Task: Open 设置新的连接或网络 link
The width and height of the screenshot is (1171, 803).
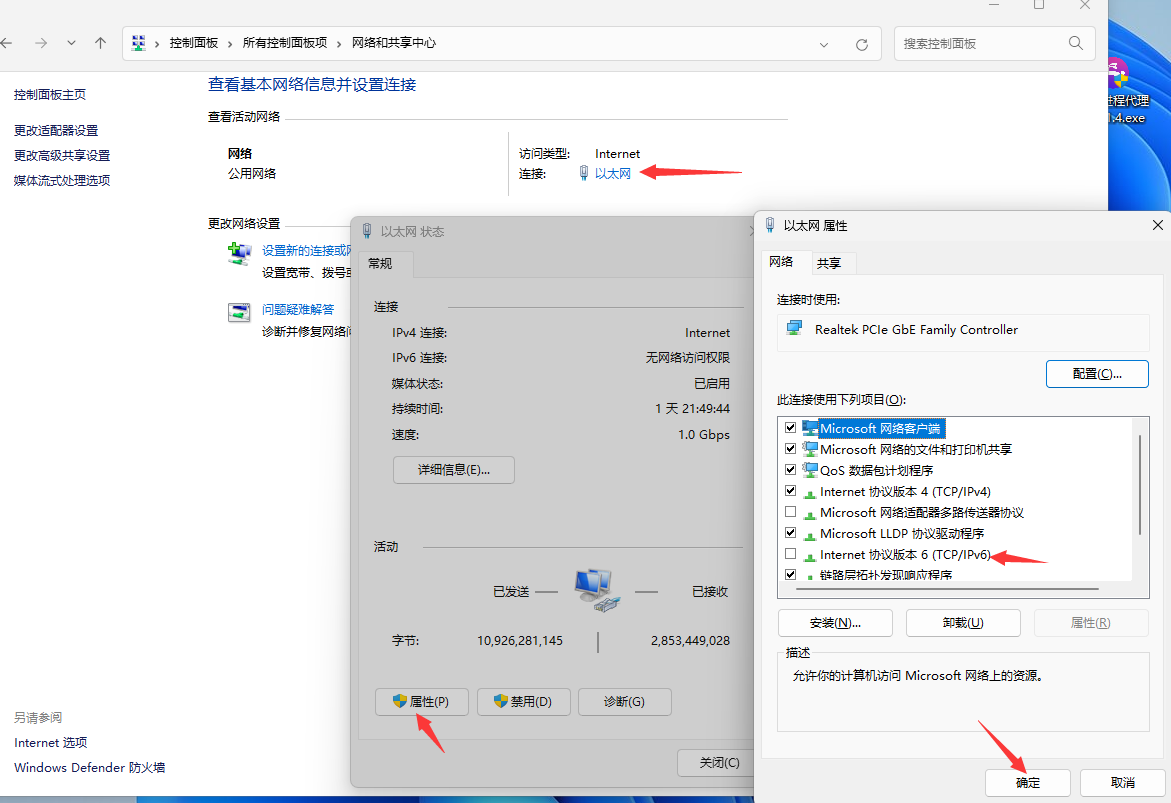Action: (x=306, y=250)
